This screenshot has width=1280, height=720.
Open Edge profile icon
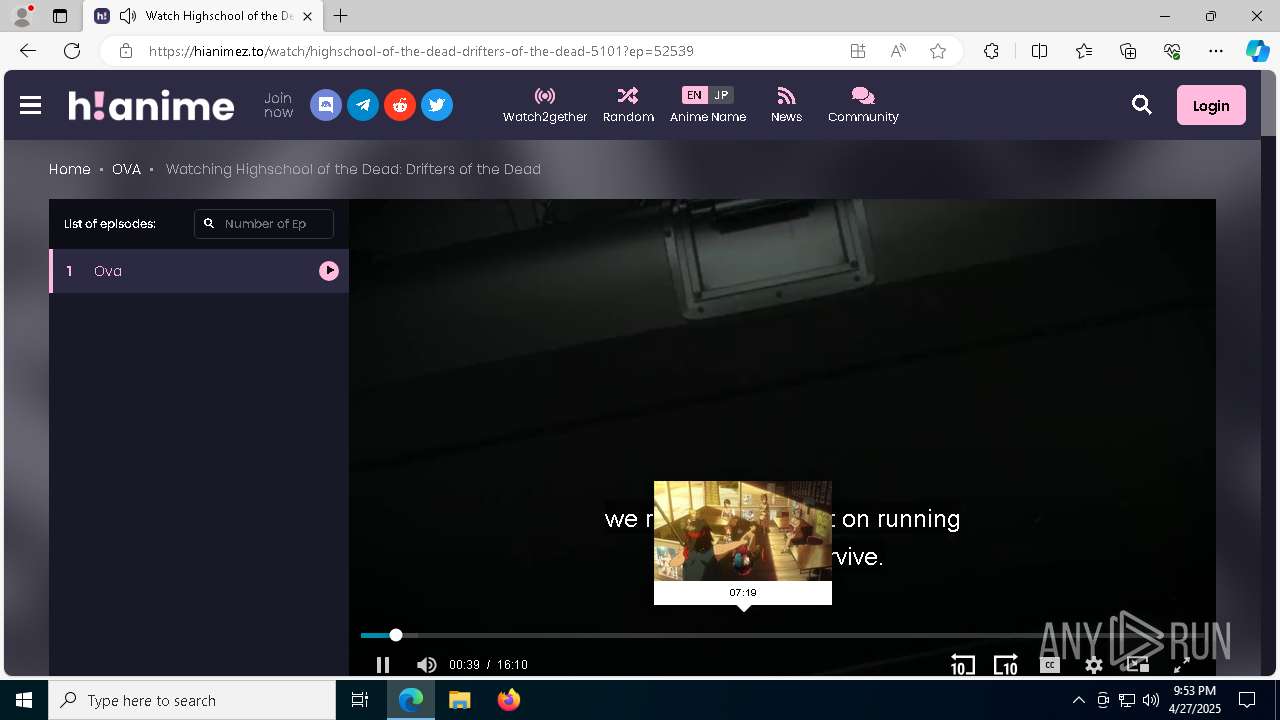(22, 16)
